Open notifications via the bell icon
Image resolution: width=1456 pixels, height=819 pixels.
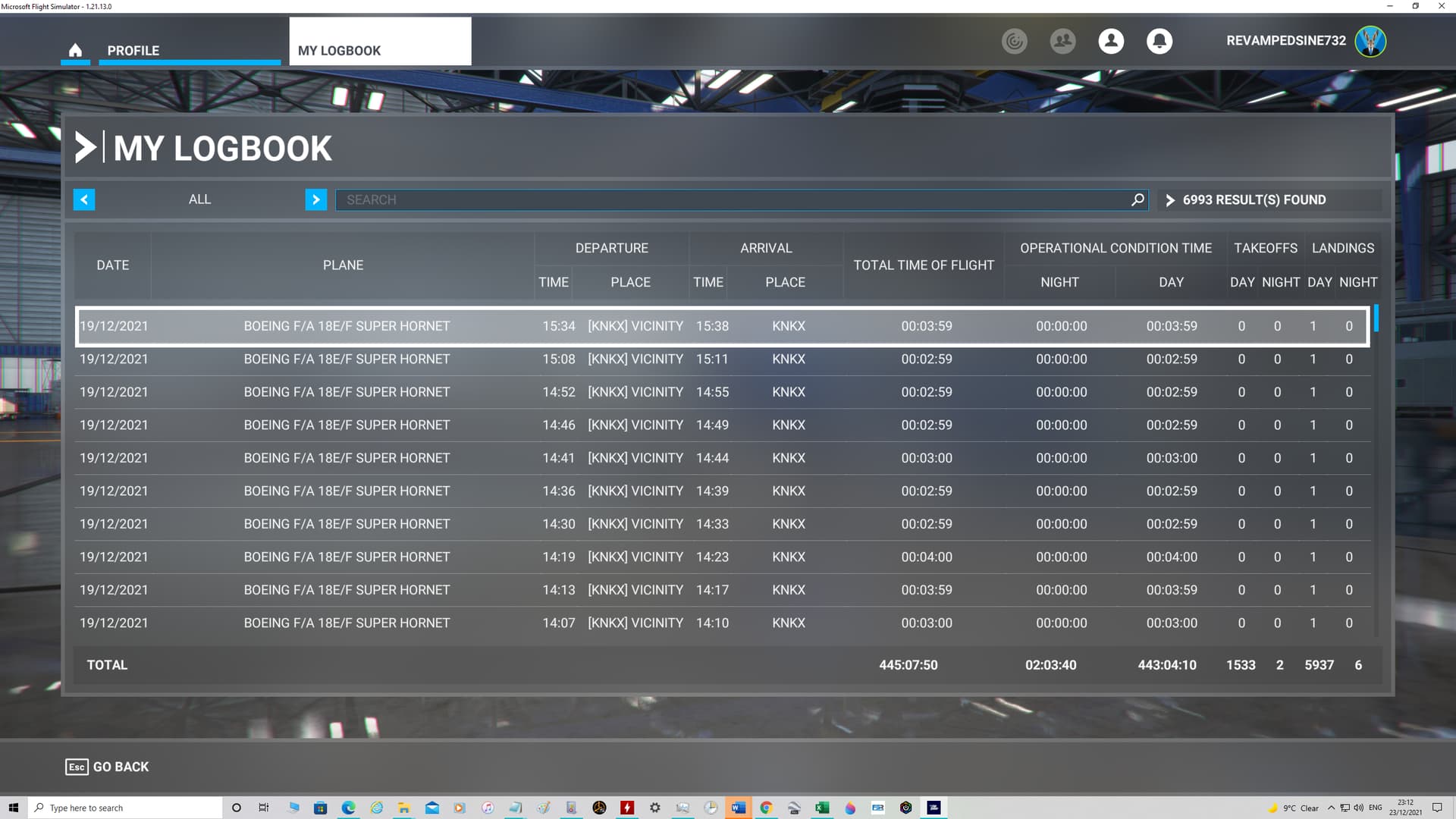pos(1159,42)
